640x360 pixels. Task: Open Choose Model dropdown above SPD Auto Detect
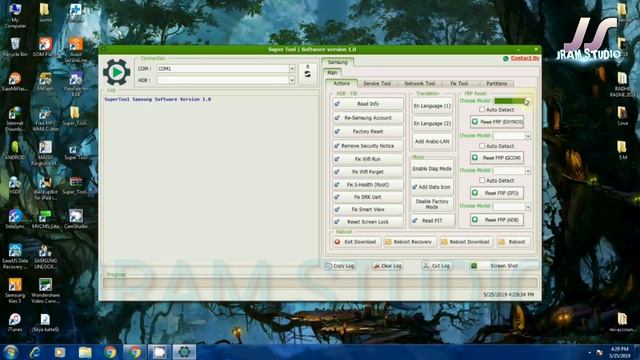click(528, 170)
